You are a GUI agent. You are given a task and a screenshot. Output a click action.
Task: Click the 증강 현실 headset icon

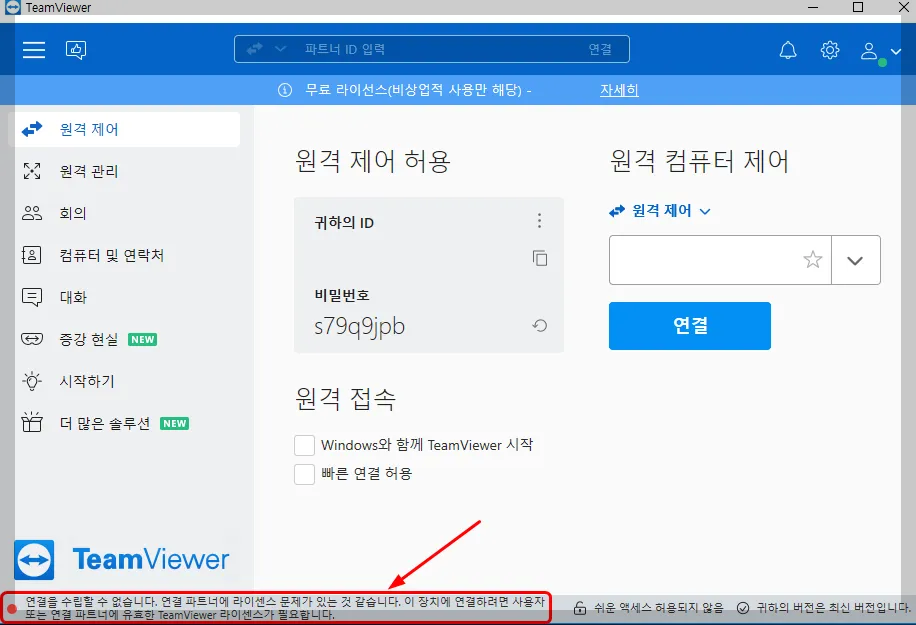click(32, 339)
